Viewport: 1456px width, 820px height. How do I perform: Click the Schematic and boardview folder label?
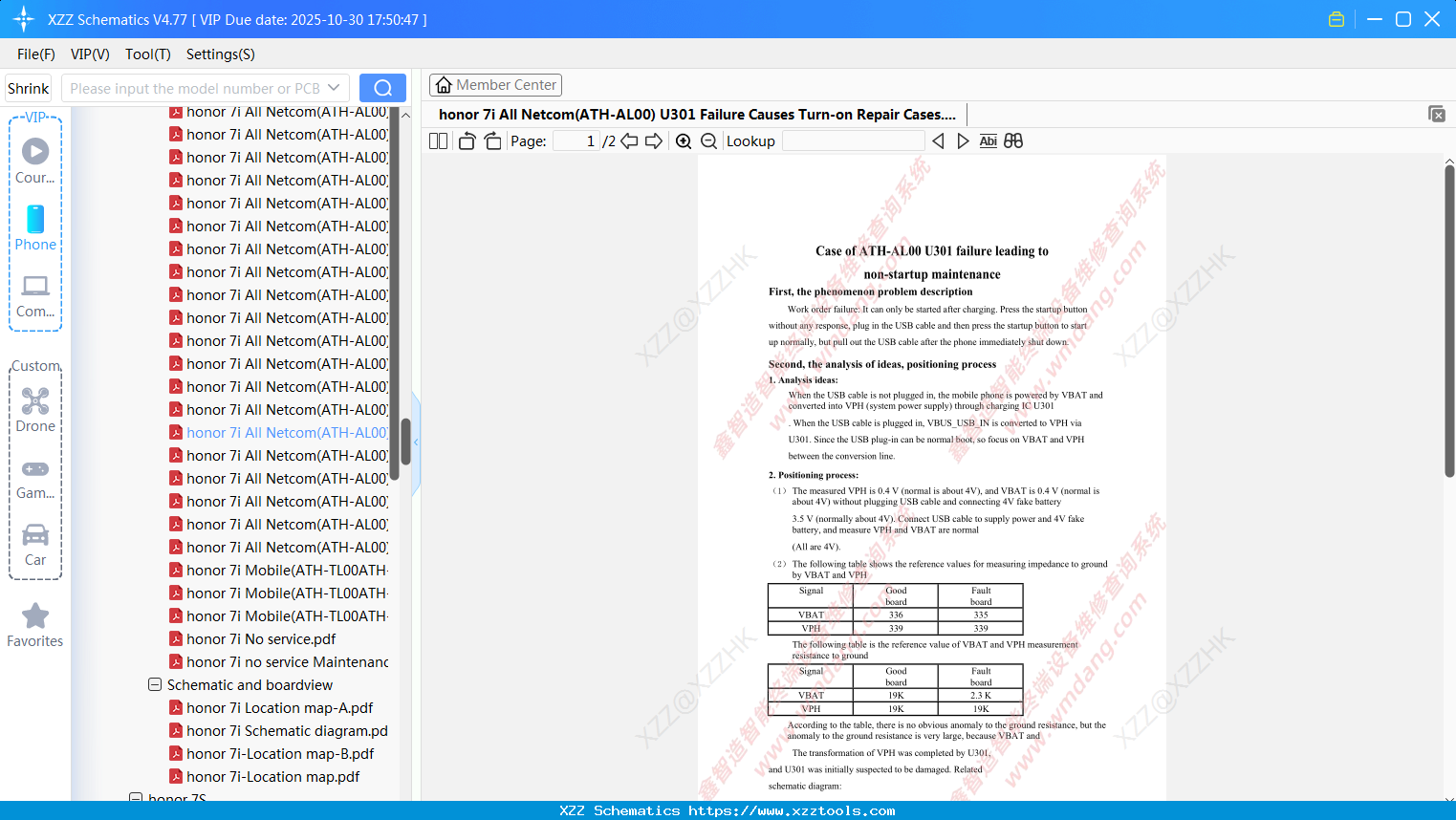pyautogui.click(x=250, y=684)
